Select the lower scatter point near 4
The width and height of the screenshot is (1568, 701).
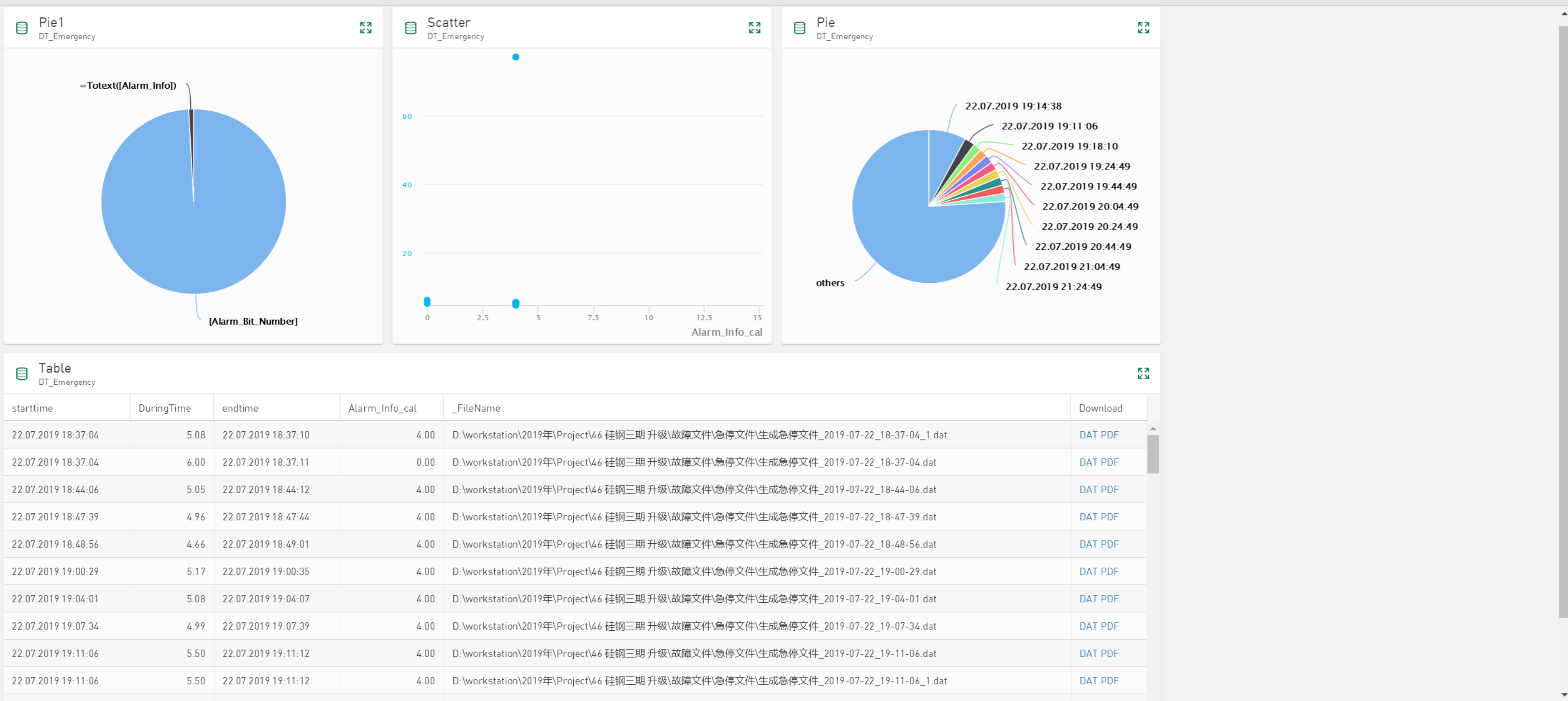click(516, 303)
